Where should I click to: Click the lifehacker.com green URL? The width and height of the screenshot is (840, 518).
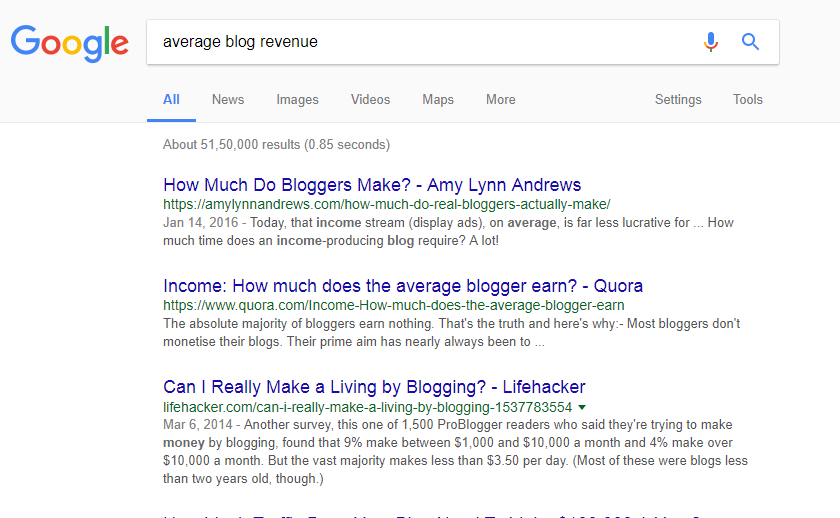click(x=368, y=407)
